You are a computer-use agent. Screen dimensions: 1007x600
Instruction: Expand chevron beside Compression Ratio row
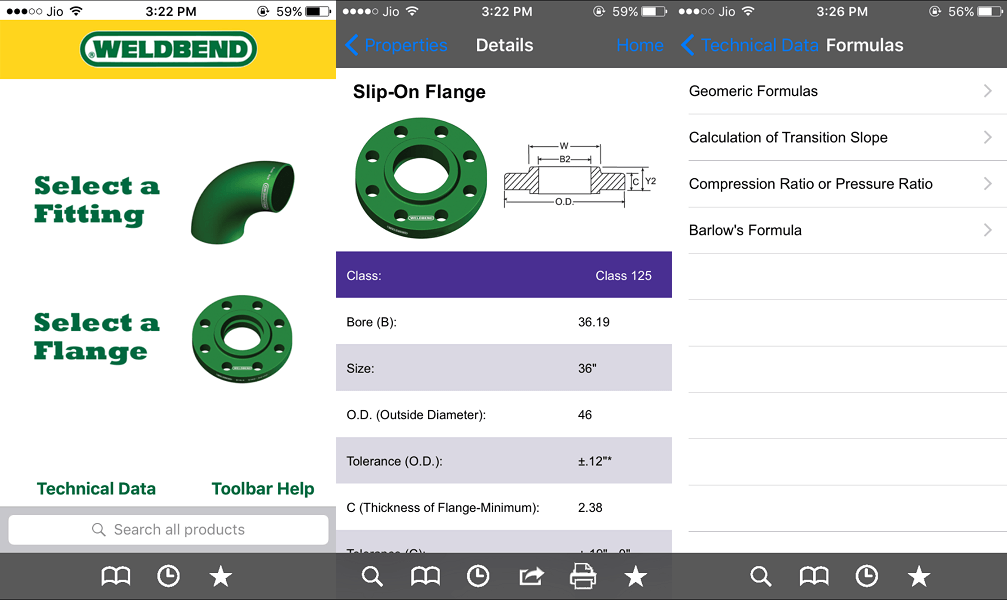988,184
